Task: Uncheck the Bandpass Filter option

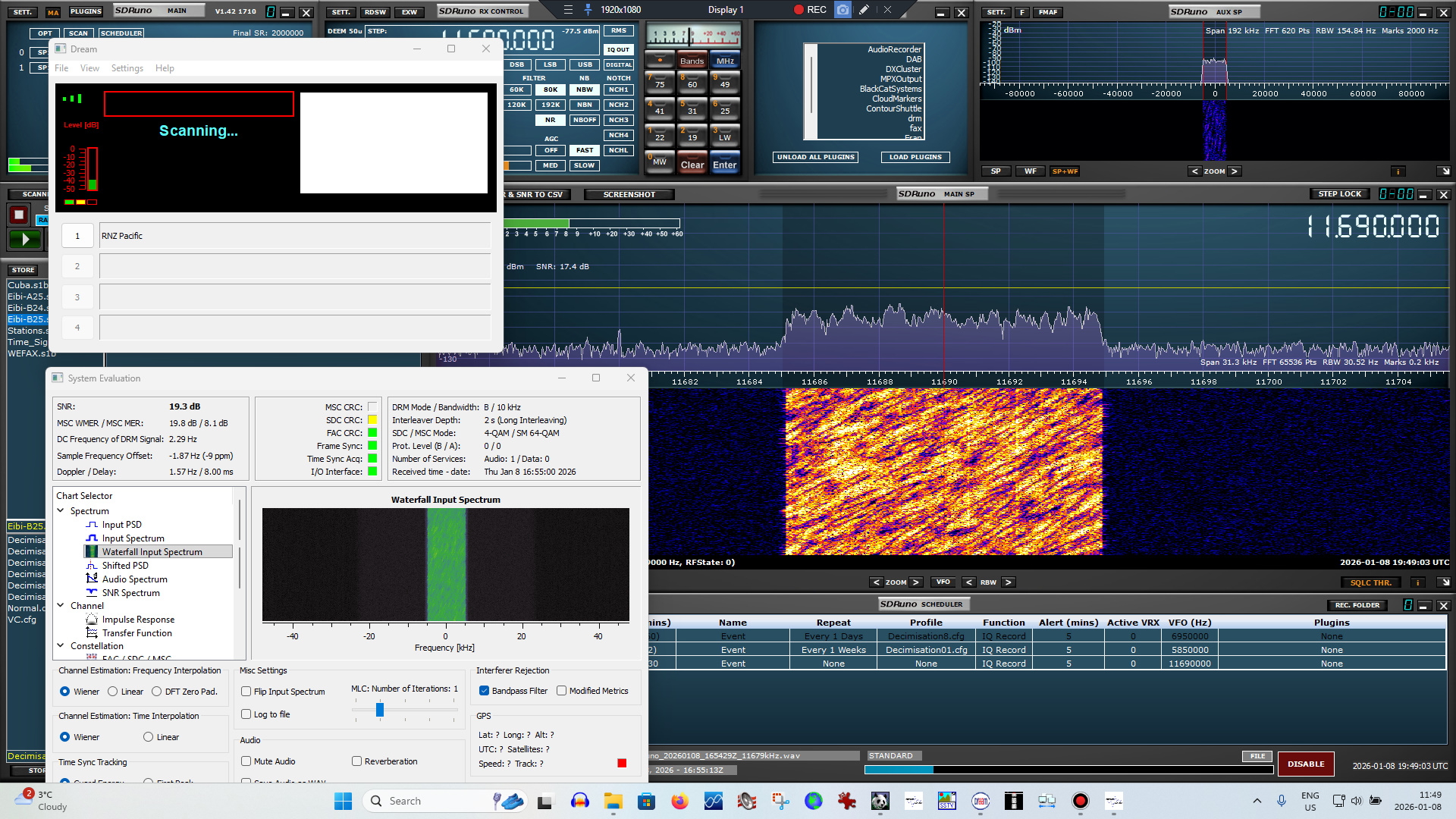Action: click(484, 691)
